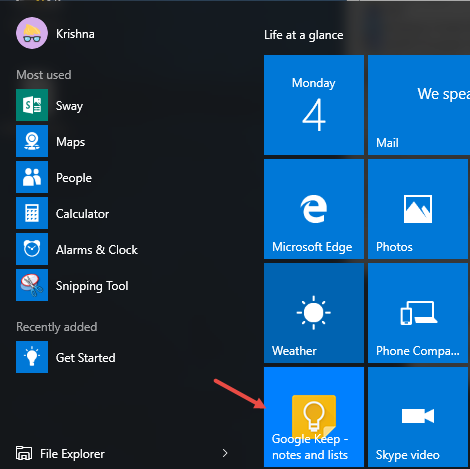
Task: Click the Krishna account name
Action: point(75,34)
